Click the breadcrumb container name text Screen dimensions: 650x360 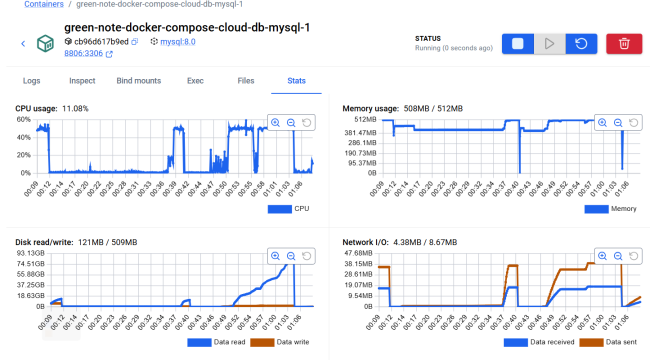pyautogui.click(x=160, y=4)
